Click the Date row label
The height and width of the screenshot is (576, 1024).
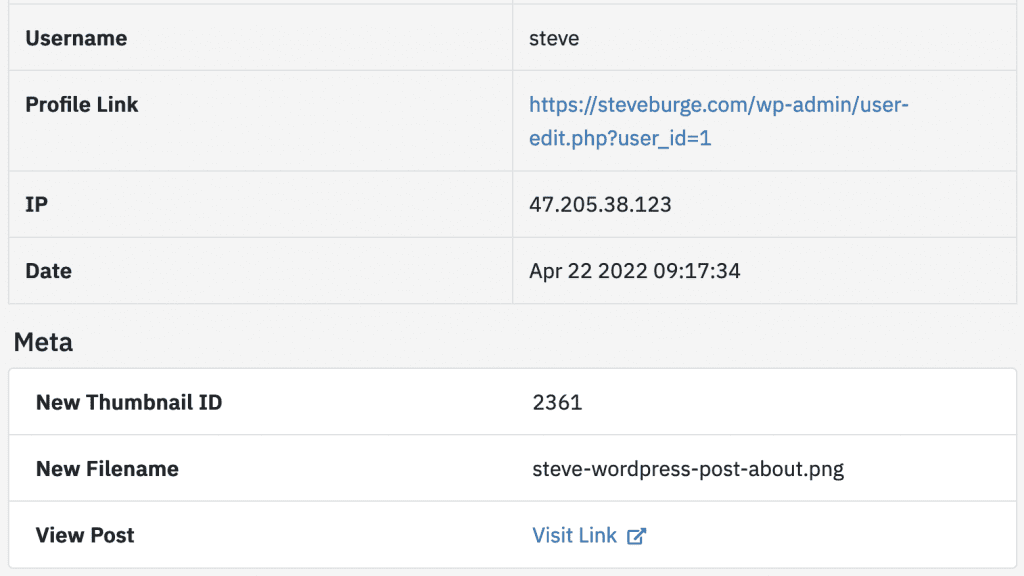click(x=49, y=270)
